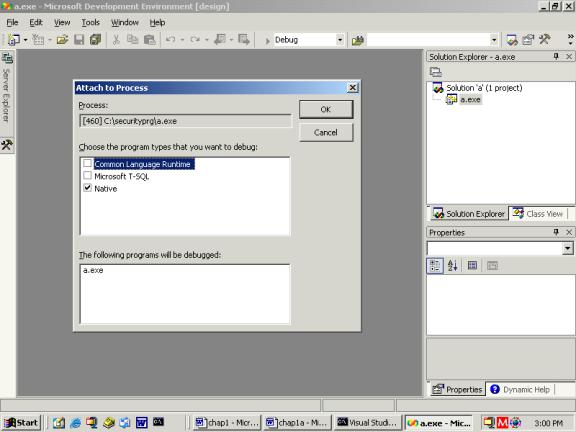The image size is (576, 432).
Task: Open the Server Explorer sidebar icon
Action: [7, 58]
